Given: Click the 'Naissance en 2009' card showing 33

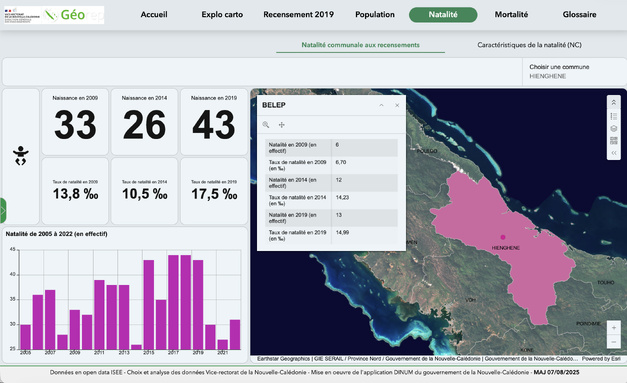Looking at the screenshot, I should click(75, 122).
